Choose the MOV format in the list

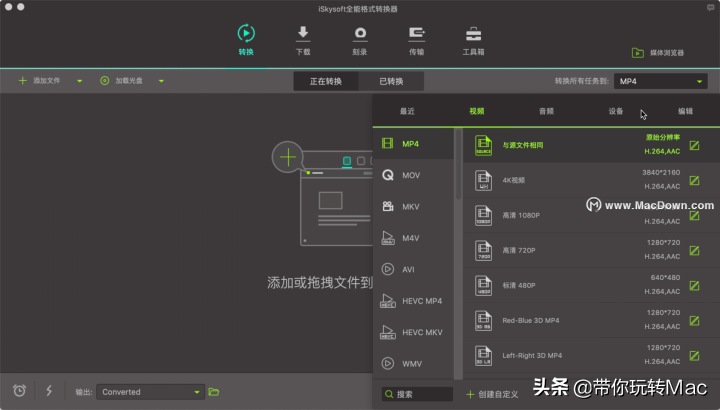coord(413,175)
